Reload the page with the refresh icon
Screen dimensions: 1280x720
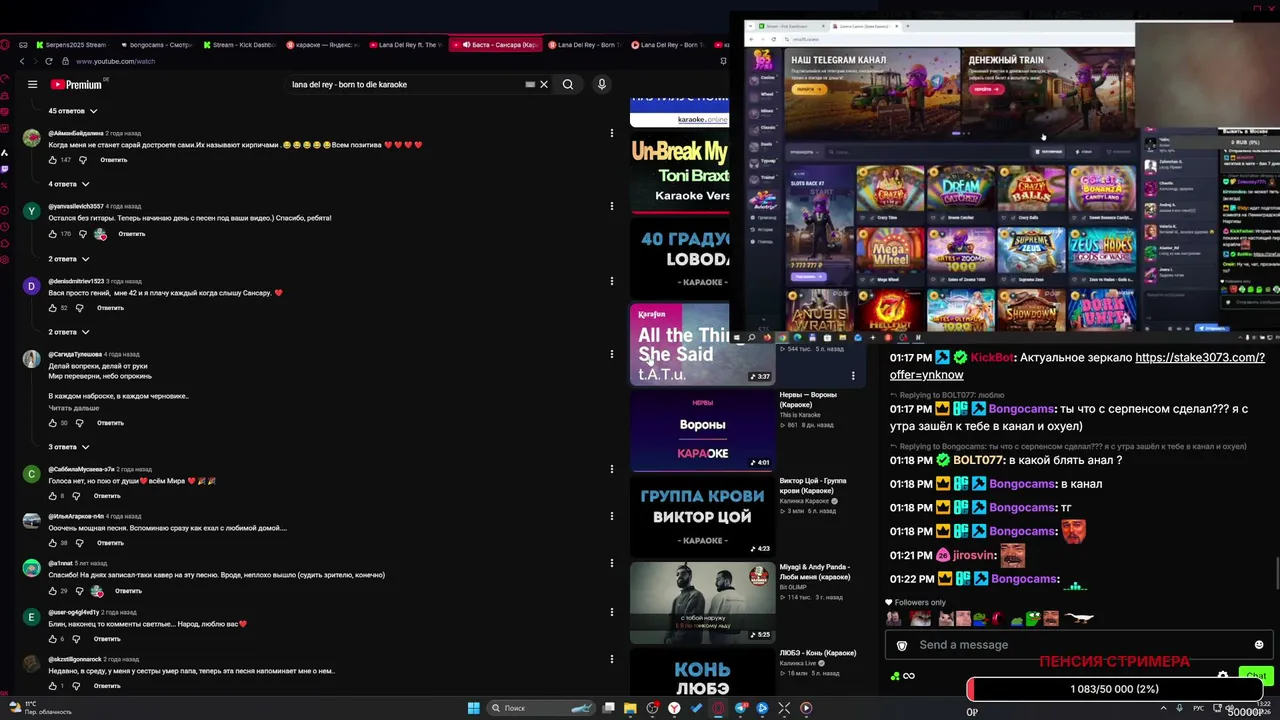pos(48,61)
